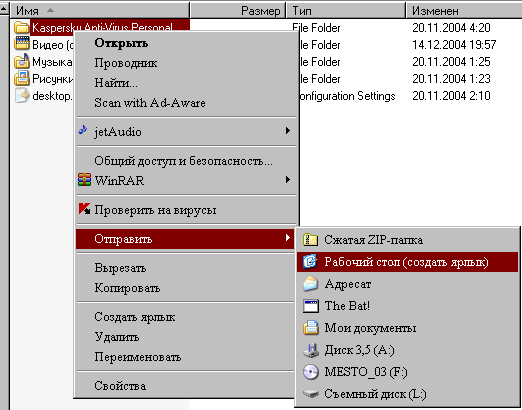Send to Рабочий стол (создать ярлык)
Image resolution: width=522 pixels, height=410 pixels.
(x=407, y=262)
